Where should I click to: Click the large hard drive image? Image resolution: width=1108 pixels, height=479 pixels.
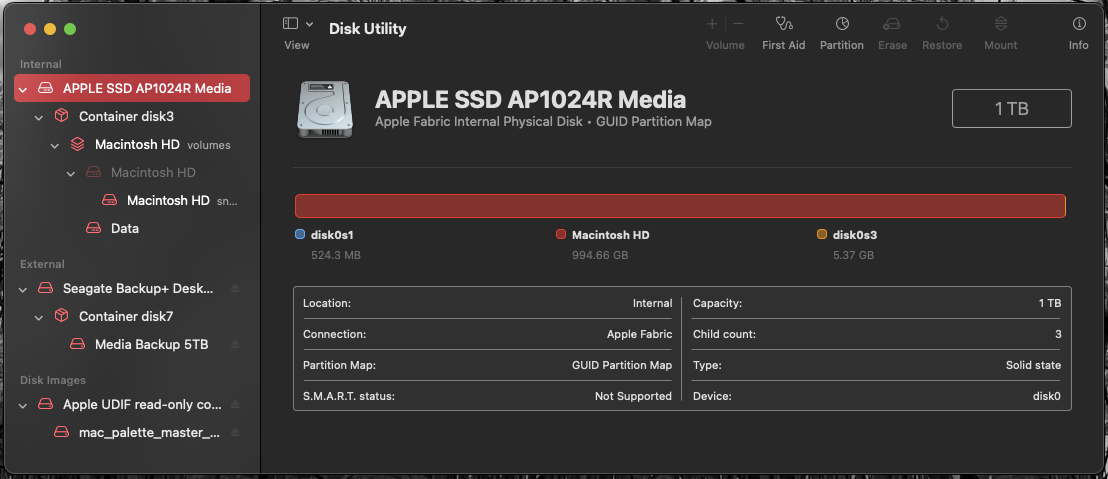324,110
